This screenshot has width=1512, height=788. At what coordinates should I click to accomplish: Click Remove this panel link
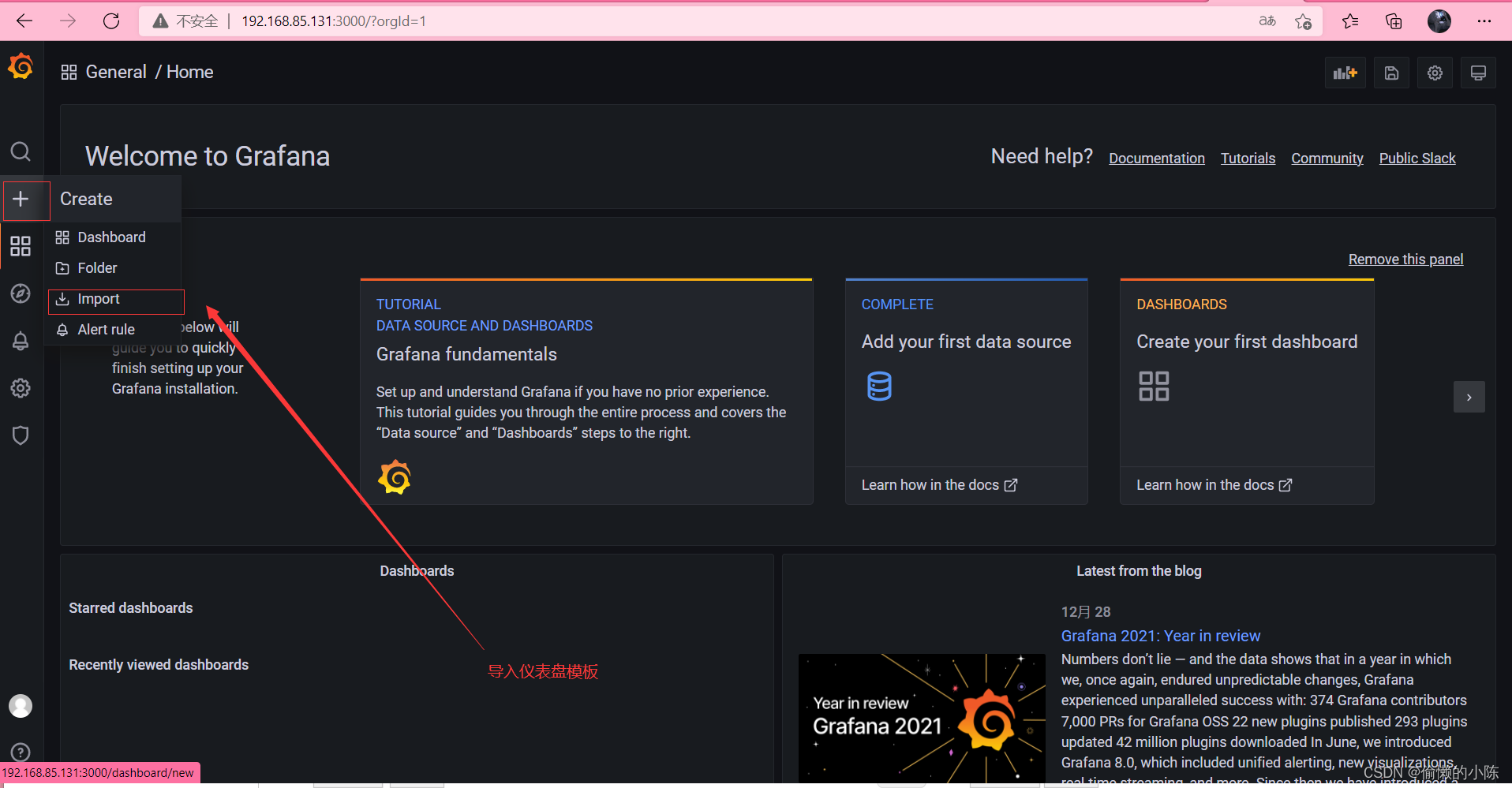tap(1406, 260)
